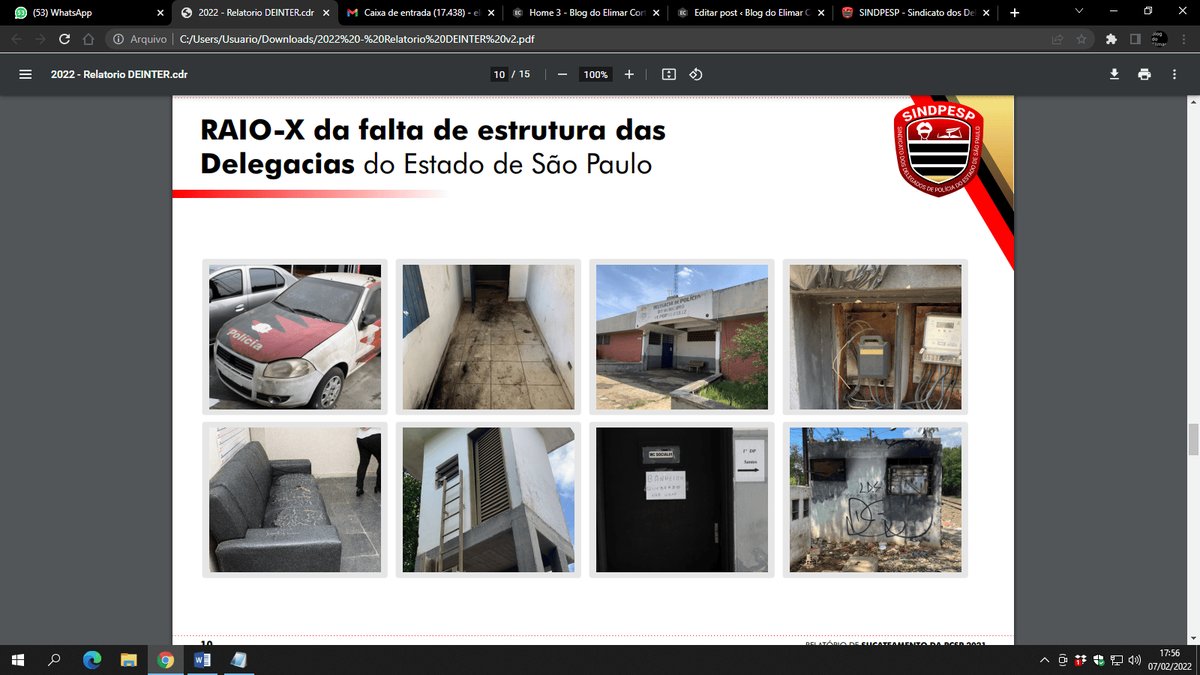Viewport: 1200px width, 675px height.
Task: Rotate the PDF counterclockwise
Action: click(697, 75)
